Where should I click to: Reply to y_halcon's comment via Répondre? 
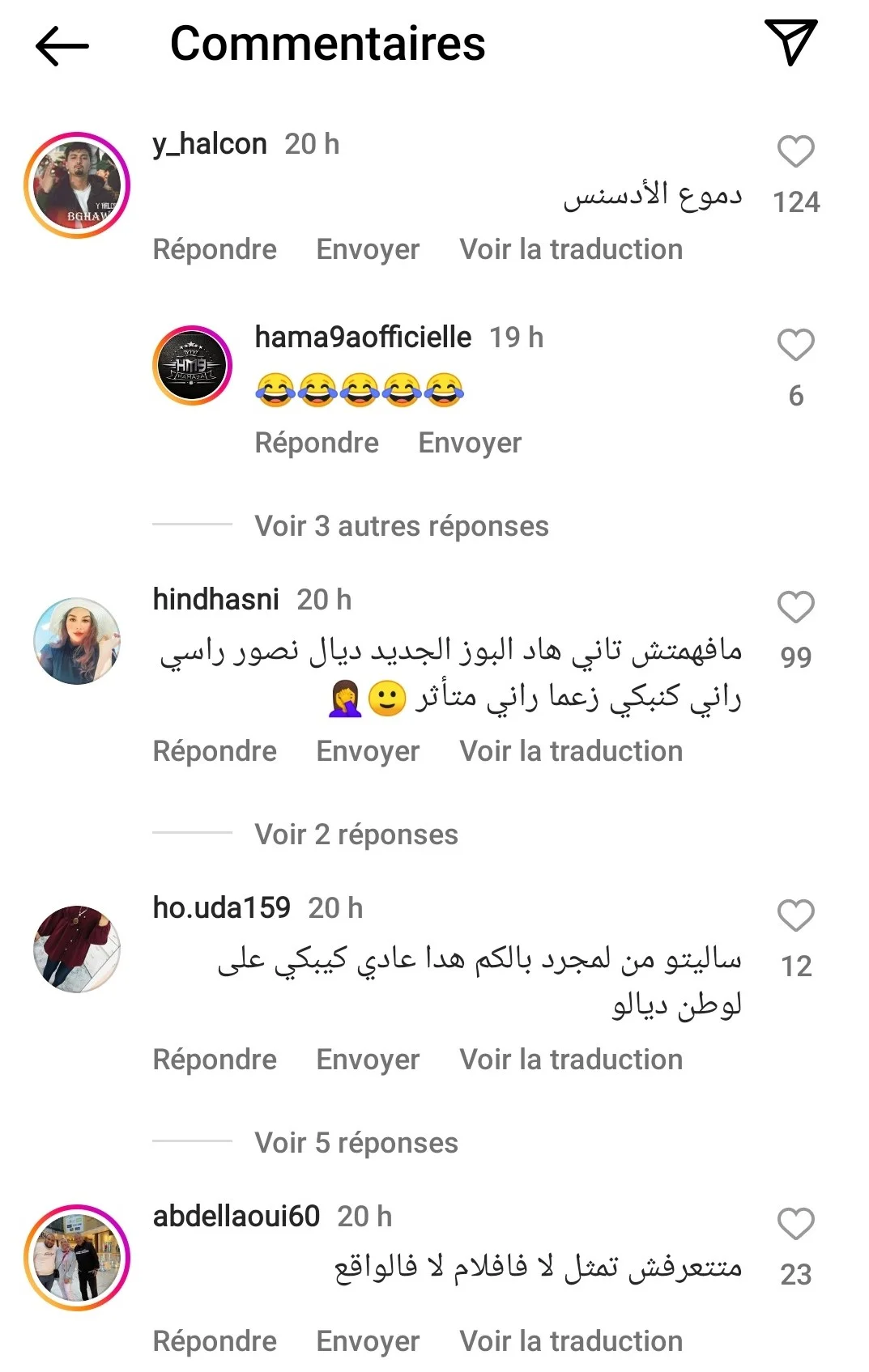215,249
